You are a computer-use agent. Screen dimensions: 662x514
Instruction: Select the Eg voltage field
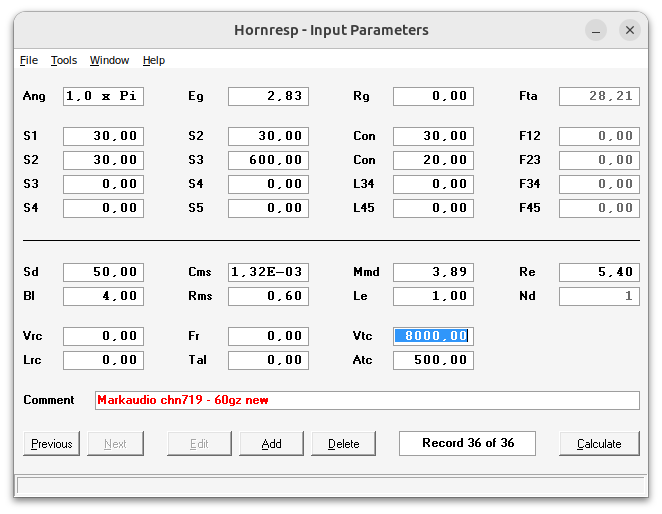click(268, 96)
